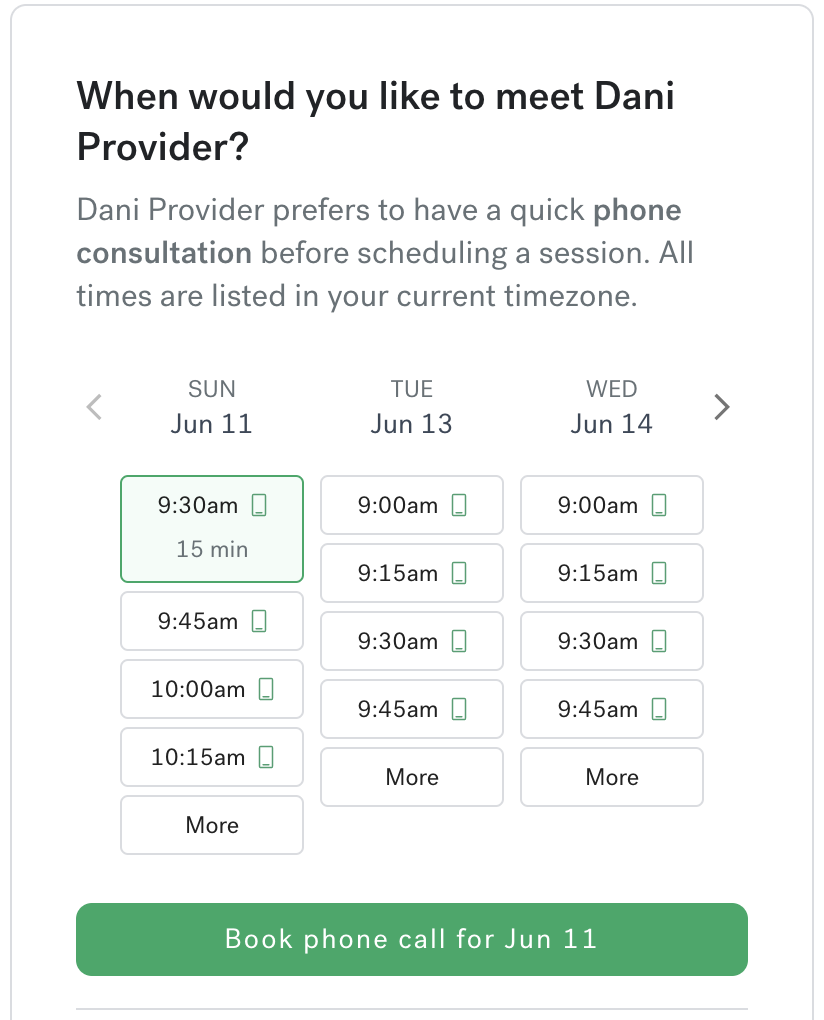Choose Tuesday 9:30am time slot
This screenshot has width=824, height=1020.
[x=412, y=641]
